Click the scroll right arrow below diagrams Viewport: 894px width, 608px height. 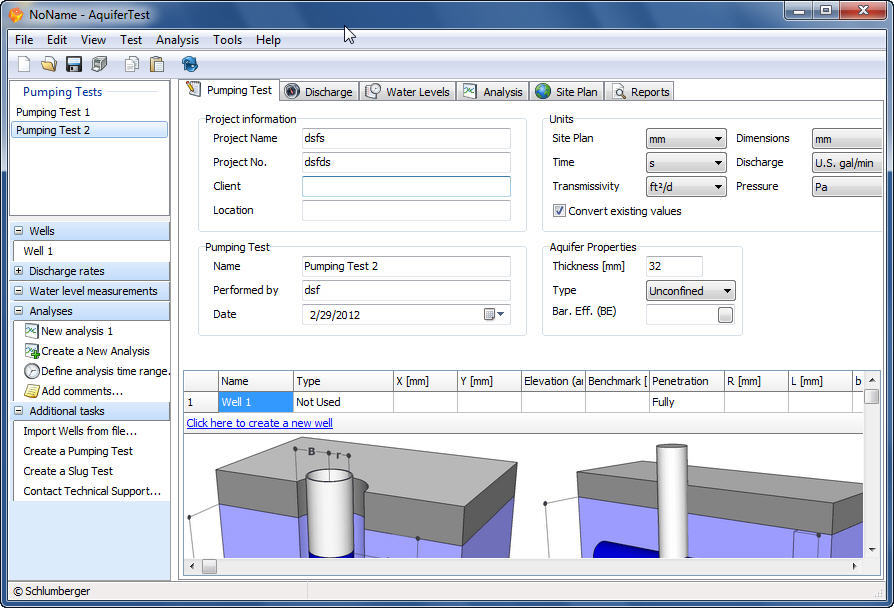point(854,566)
